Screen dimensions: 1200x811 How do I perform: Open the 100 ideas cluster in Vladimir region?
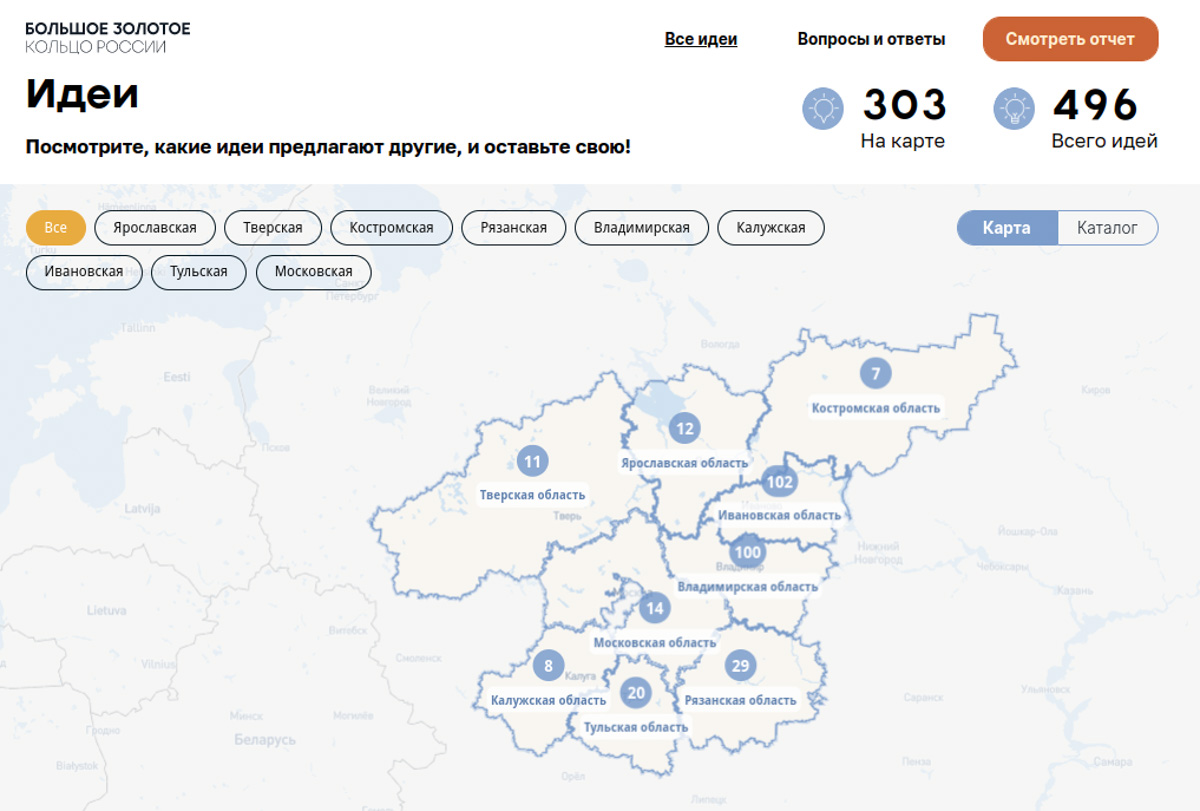coord(747,552)
